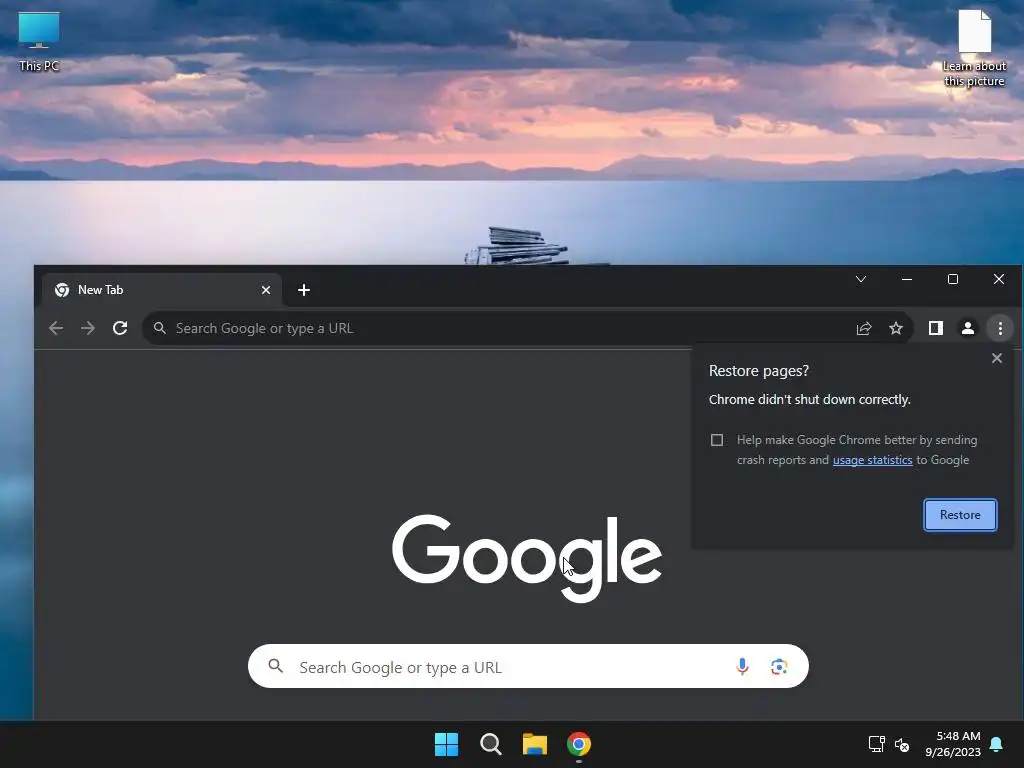This screenshot has width=1024, height=768.
Task: Go forward using the forward arrow
Action: pos(88,328)
